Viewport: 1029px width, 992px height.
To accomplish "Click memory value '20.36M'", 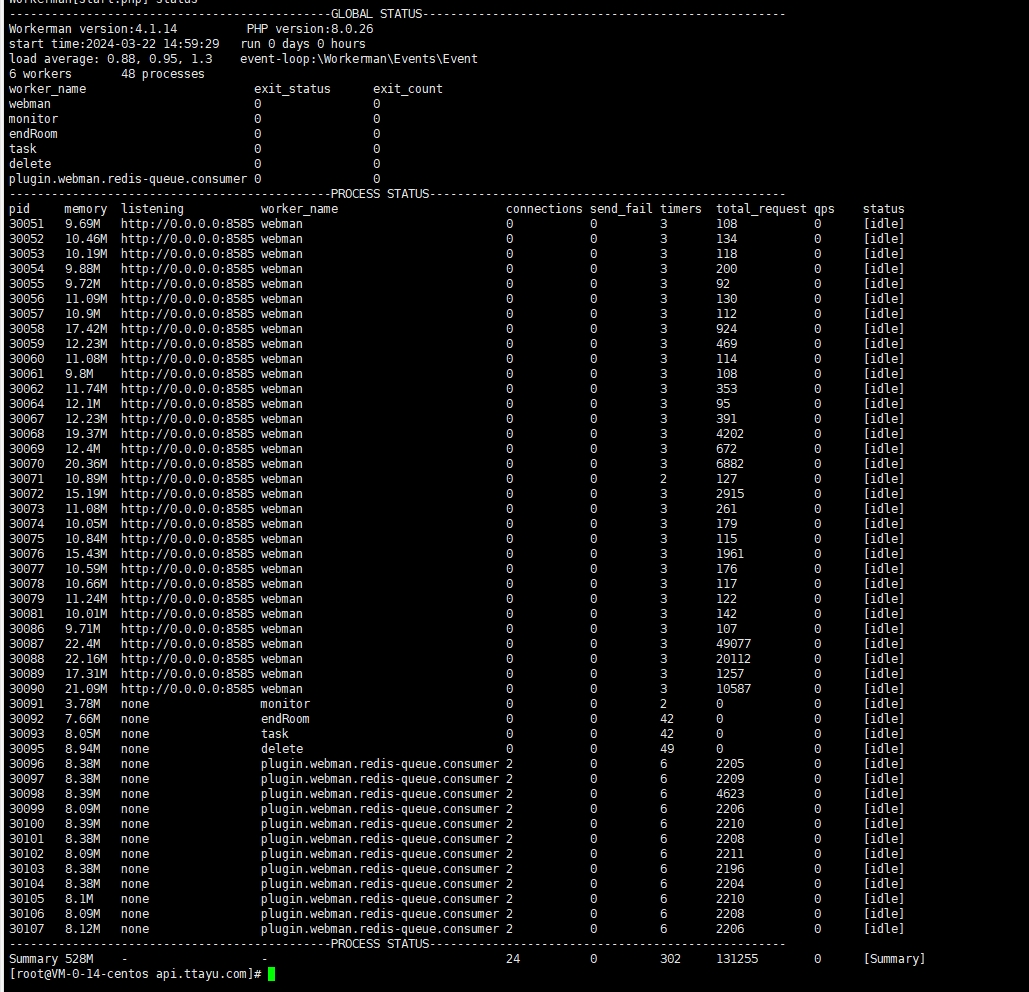I will pos(85,464).
